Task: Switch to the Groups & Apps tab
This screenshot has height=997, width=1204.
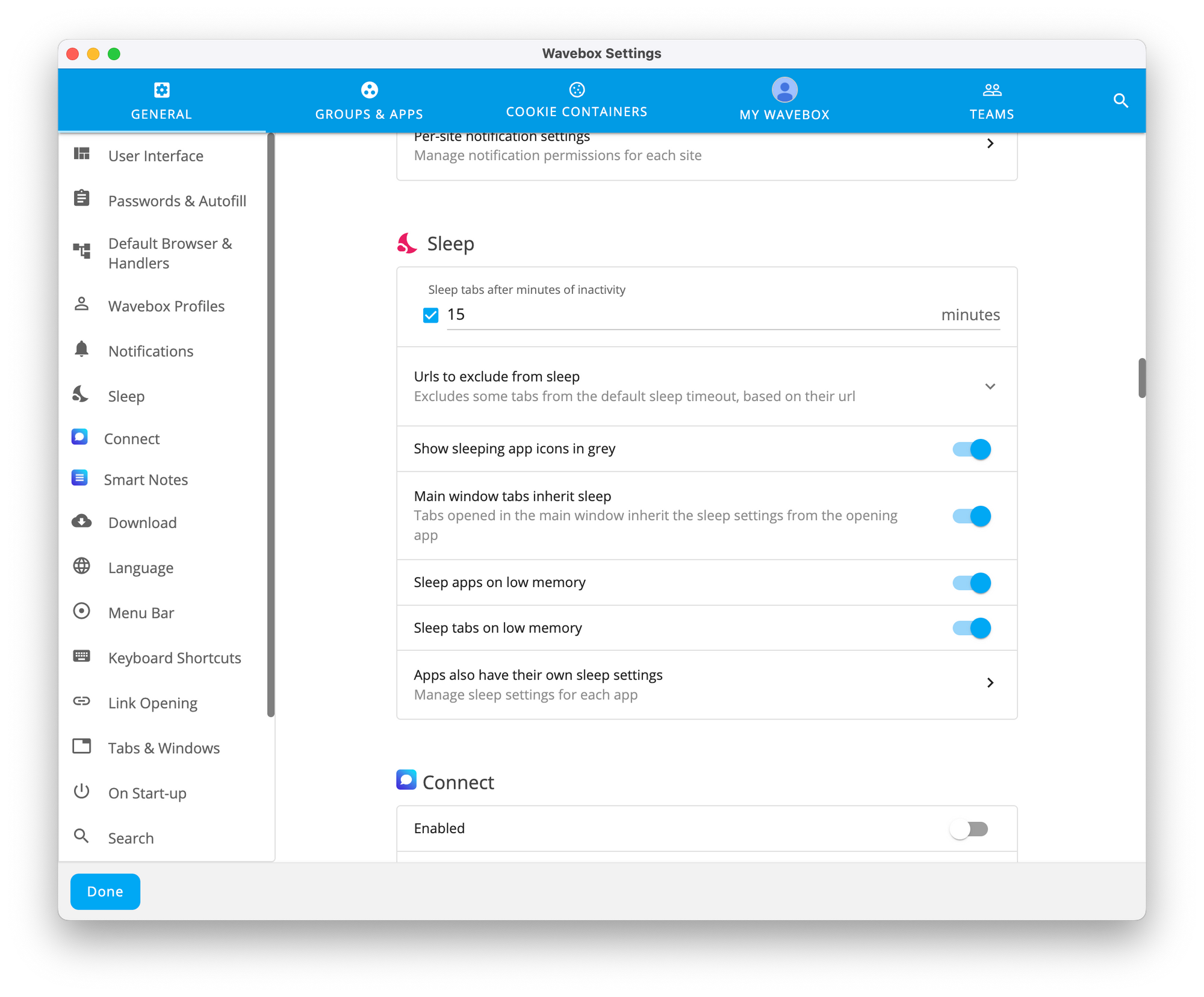Action: coord(369,101)
